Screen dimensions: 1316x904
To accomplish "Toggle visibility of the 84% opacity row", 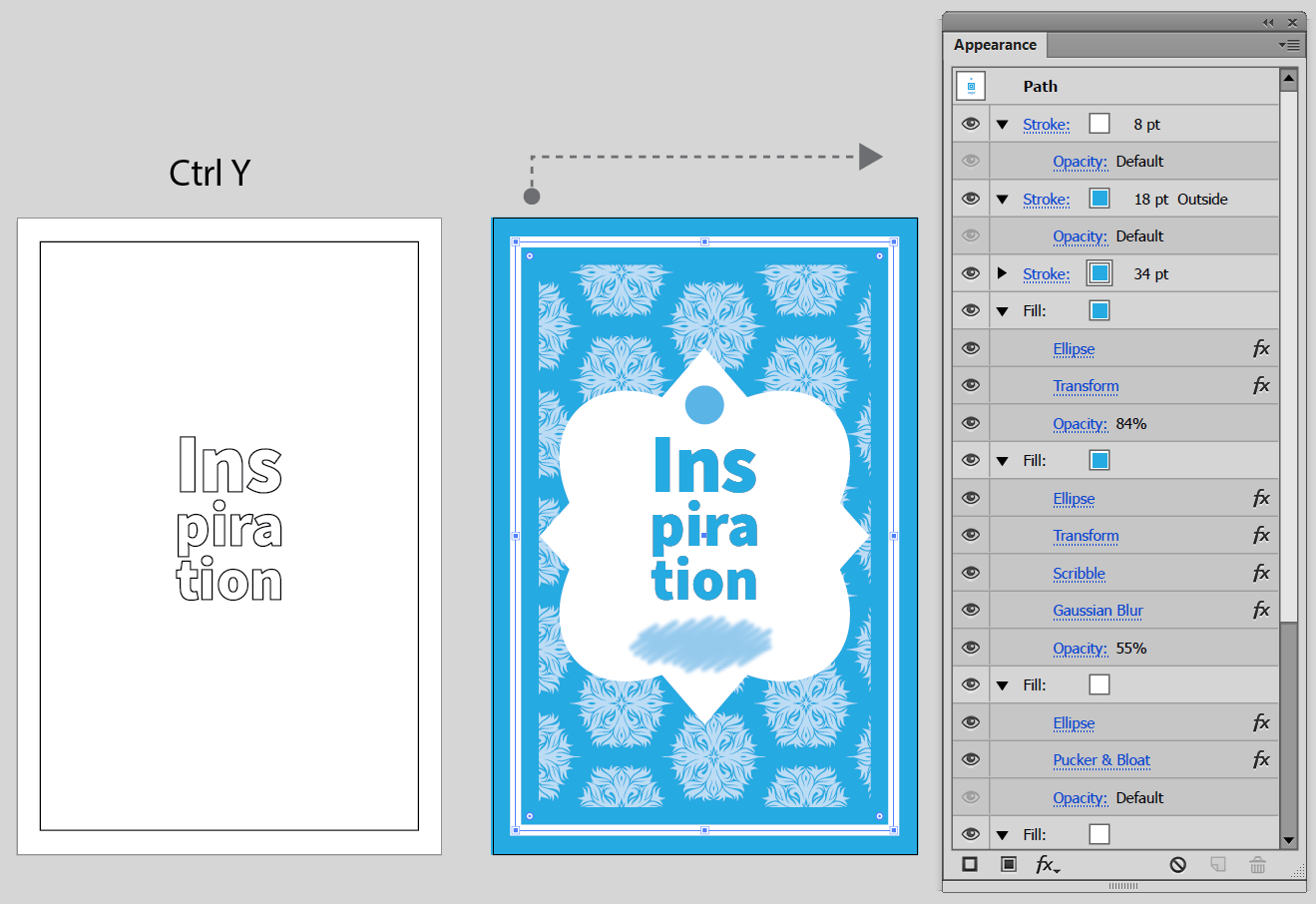I will (971, 423).
